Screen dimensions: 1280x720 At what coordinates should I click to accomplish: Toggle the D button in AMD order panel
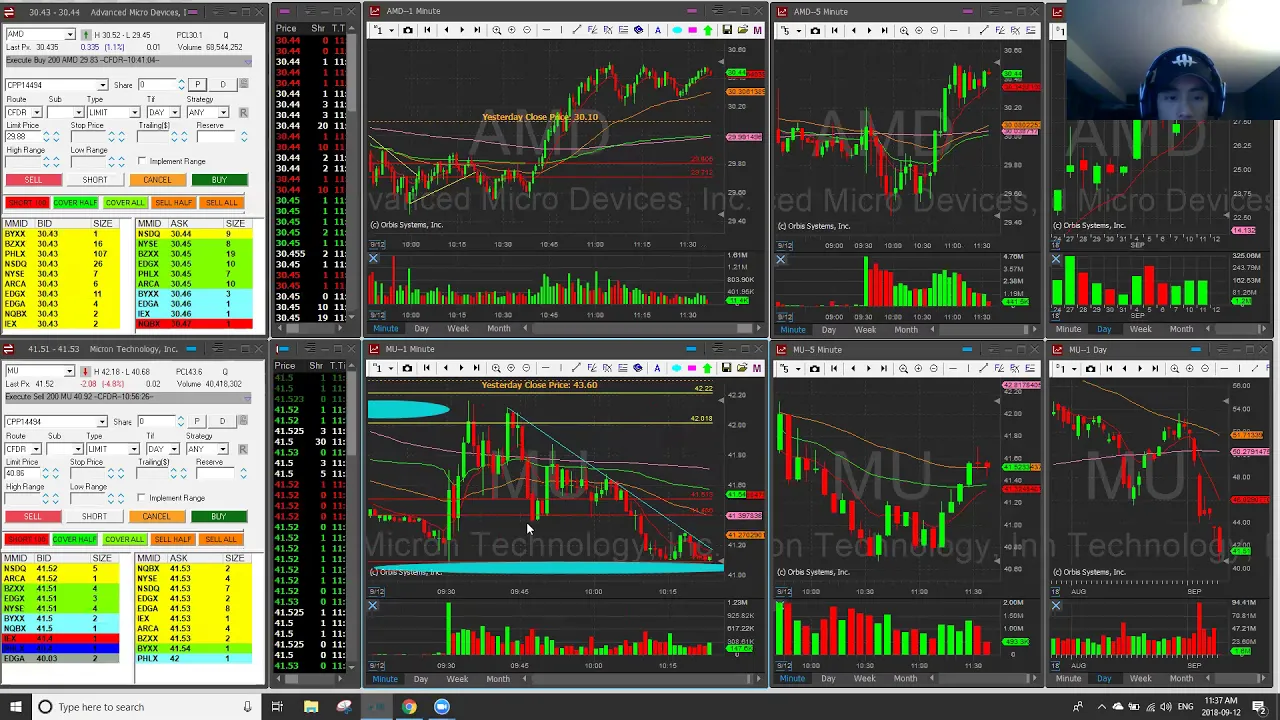tap(223, 84)
